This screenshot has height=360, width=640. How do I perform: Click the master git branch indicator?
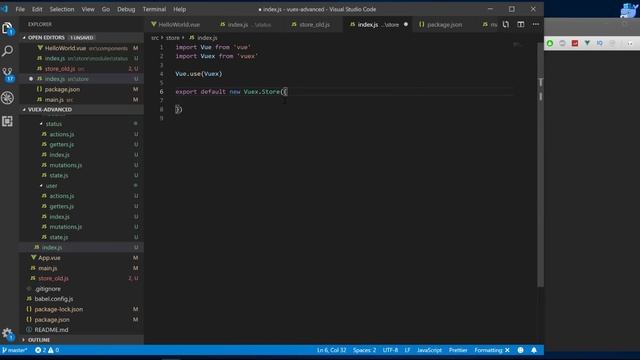15,350
